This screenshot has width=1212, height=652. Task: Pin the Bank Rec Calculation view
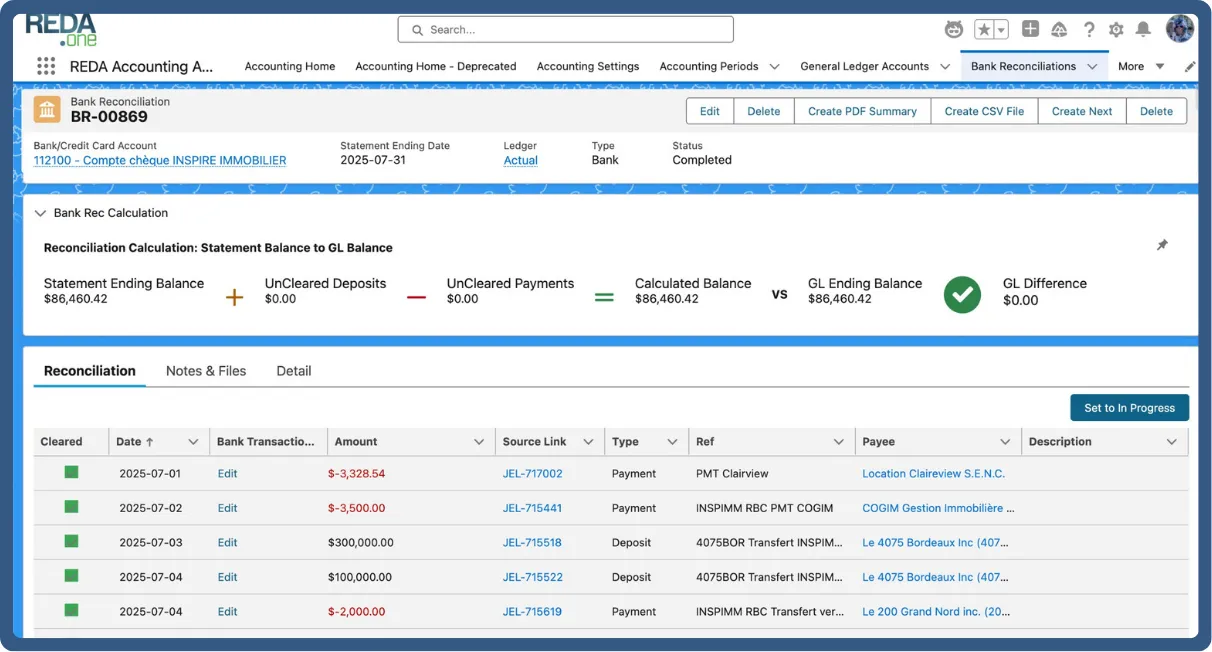pyautogui.click(x=1162, y=244)
